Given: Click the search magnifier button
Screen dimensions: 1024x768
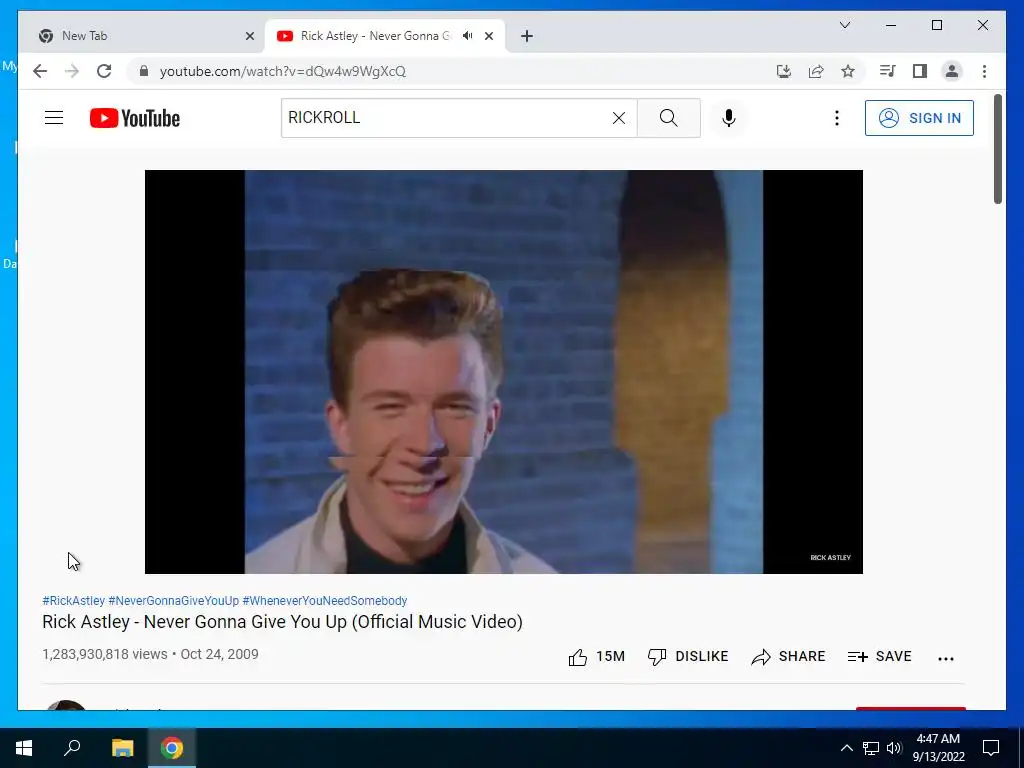Looking at the screenshot, I should point(669,118).
